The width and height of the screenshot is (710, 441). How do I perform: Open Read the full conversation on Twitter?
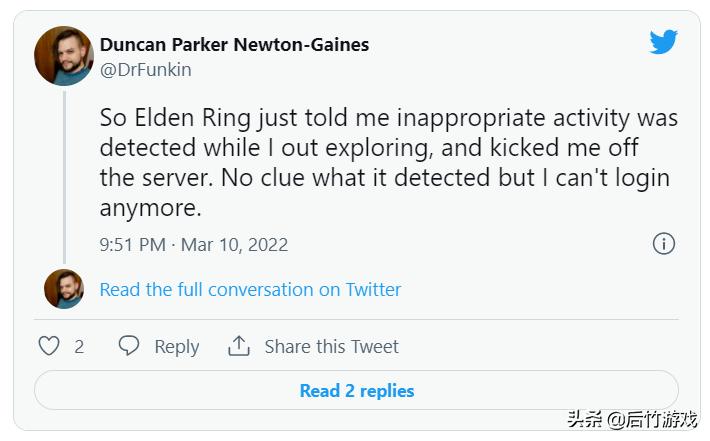click(x=250, y=289)
